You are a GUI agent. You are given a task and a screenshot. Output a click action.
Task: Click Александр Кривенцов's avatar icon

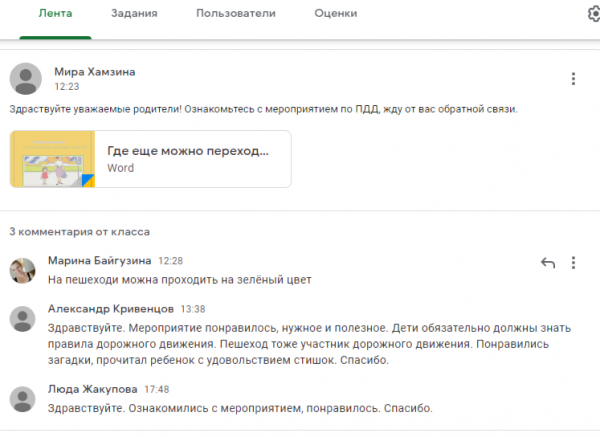tap(24, 319)
